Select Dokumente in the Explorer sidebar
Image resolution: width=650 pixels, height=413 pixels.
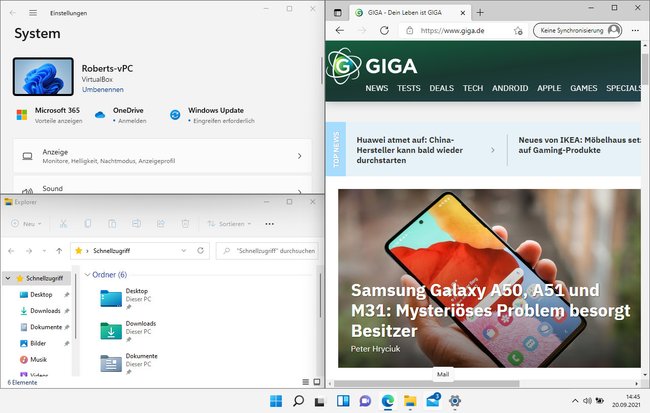[46, 327]
